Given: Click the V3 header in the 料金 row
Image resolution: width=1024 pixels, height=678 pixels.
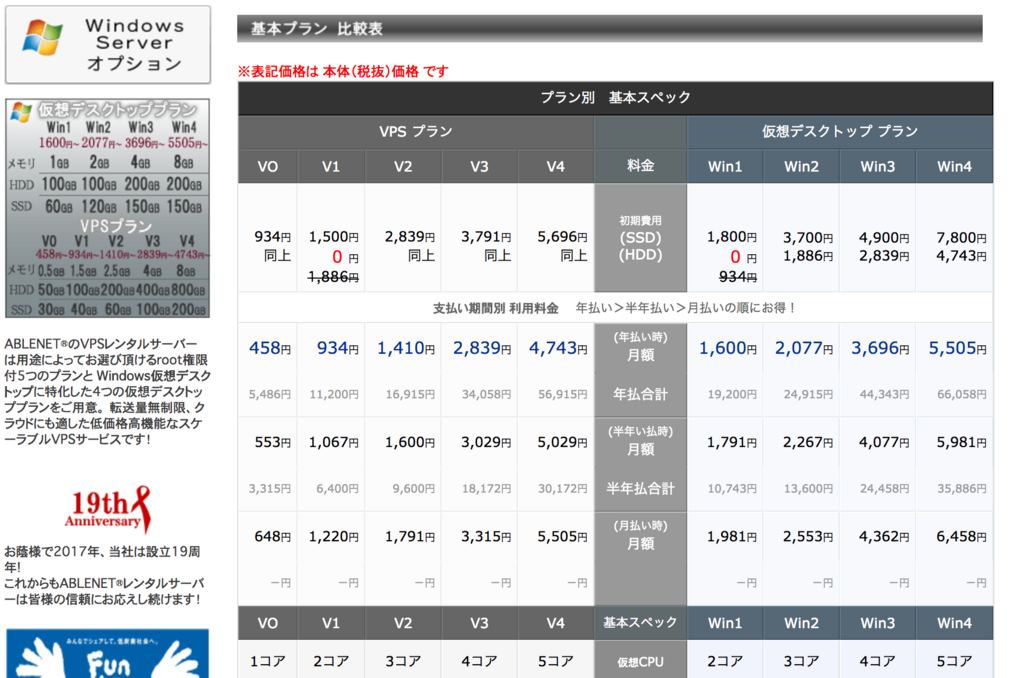Looking at the screenshot, I should point(479,167).
